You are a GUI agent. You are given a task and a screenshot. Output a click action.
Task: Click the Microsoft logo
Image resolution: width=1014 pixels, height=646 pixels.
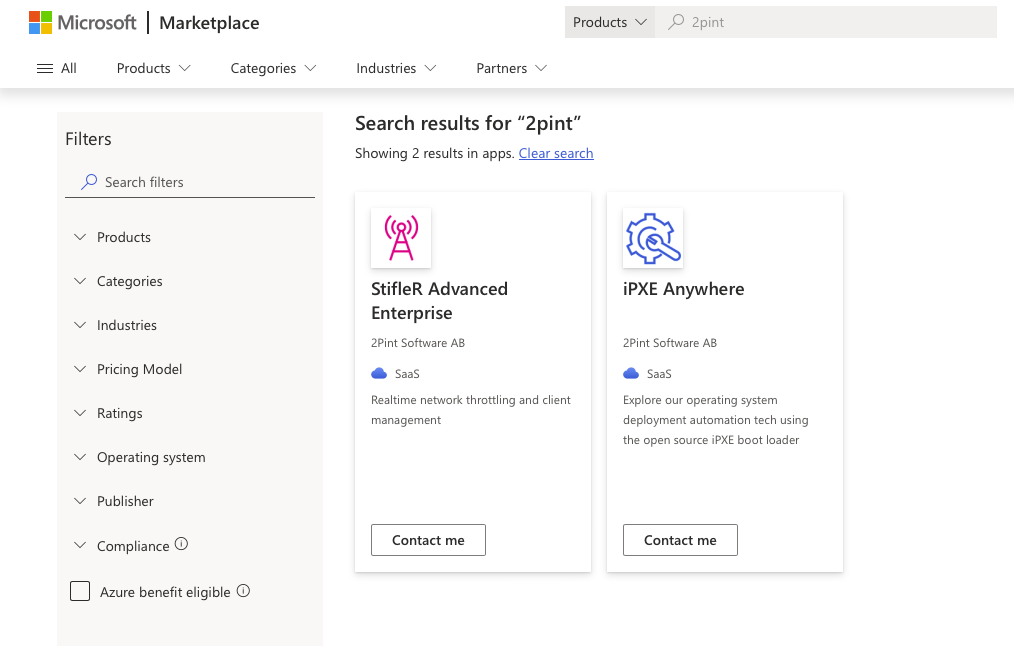(82, 23)
